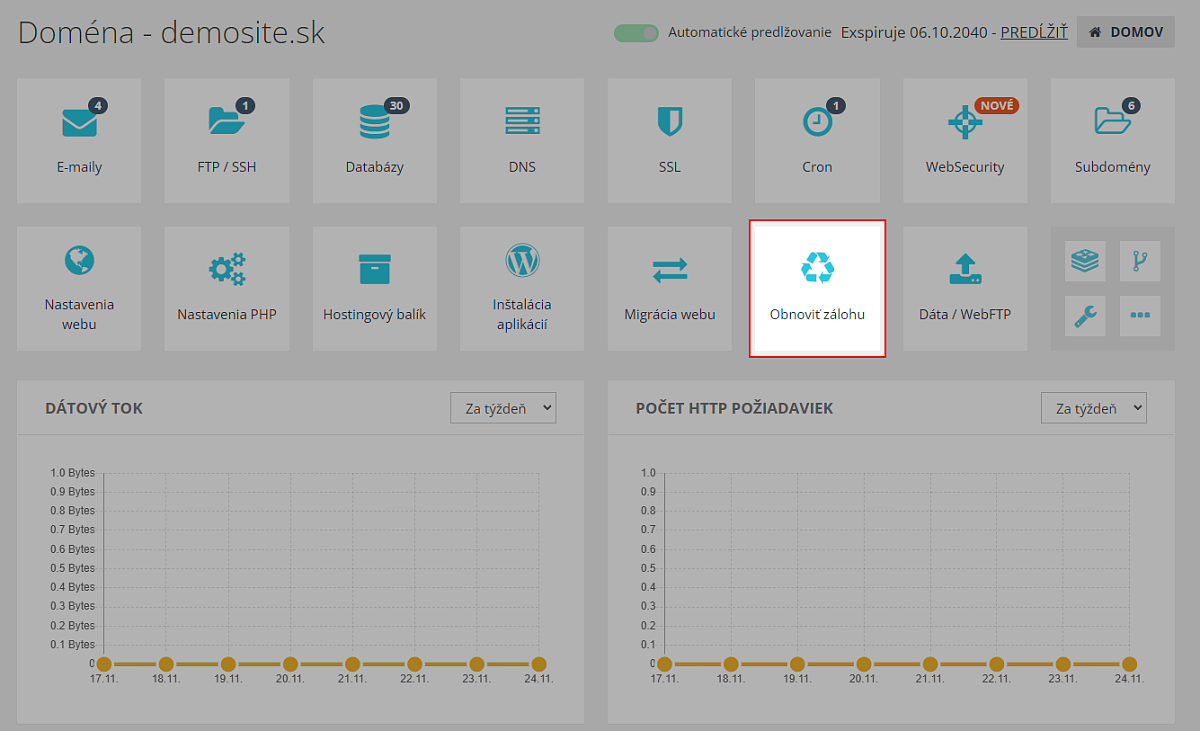Open the E-maily tile

79,141
